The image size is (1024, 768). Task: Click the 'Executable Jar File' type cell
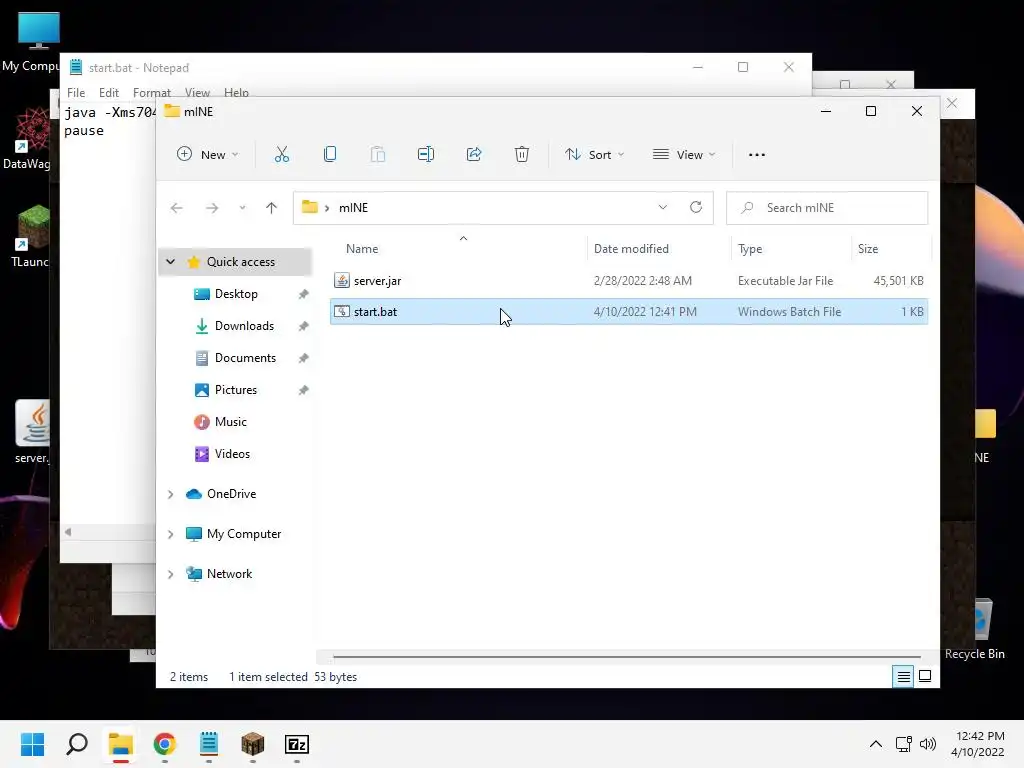point(785,281)
